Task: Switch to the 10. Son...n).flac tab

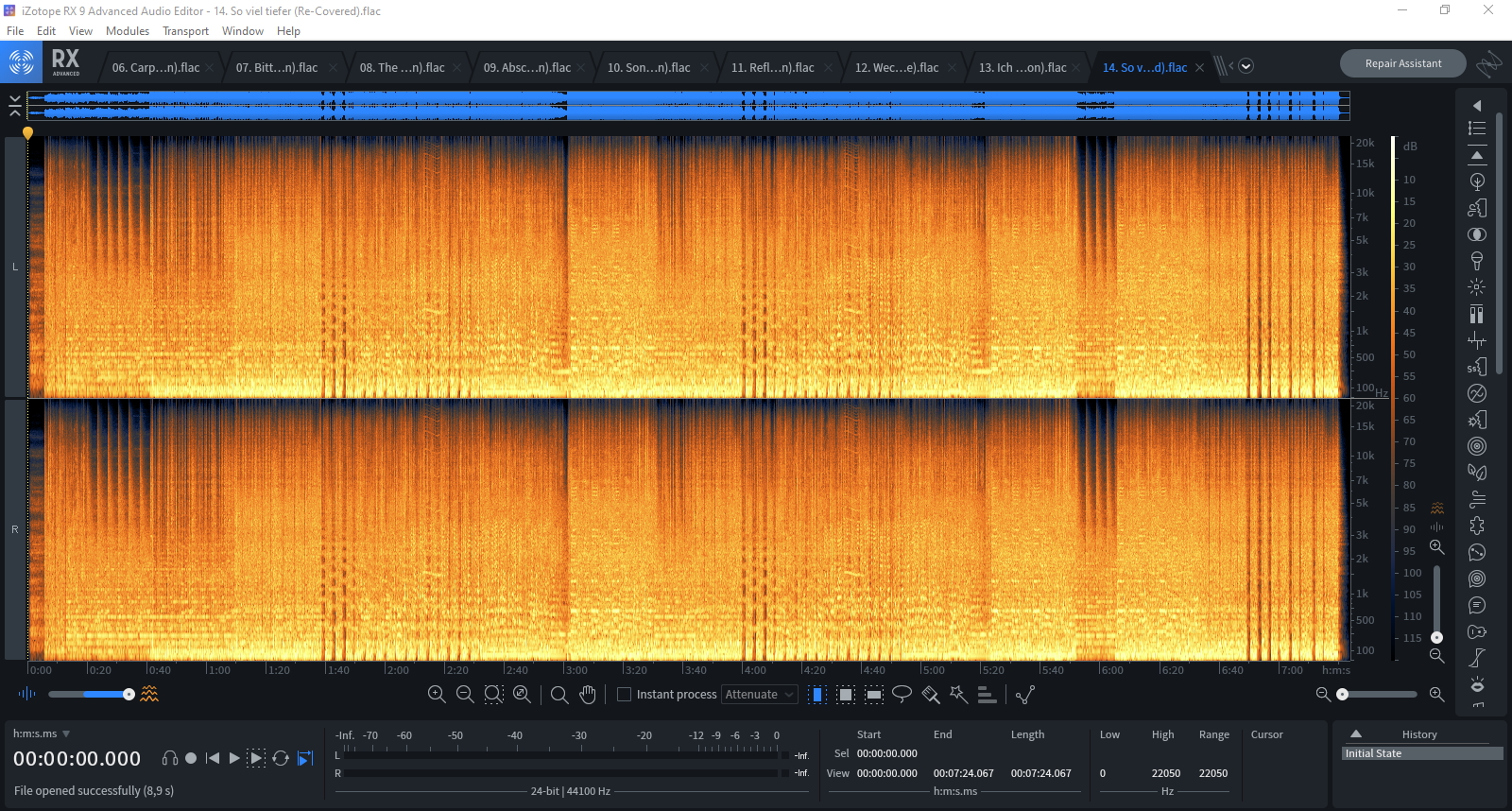Action: [x=648, y=68]
